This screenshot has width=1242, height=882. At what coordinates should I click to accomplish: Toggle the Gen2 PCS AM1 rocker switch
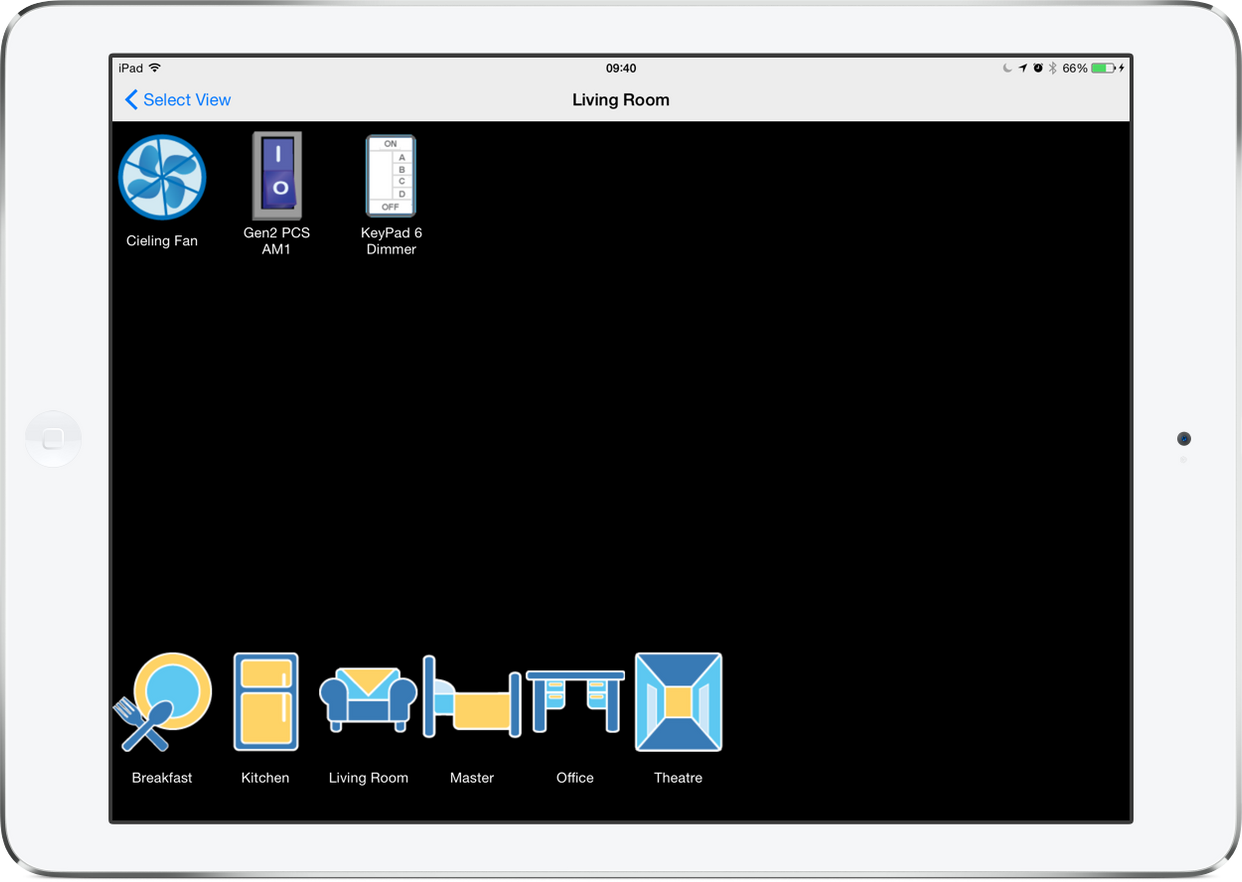(x=276, y=175)
